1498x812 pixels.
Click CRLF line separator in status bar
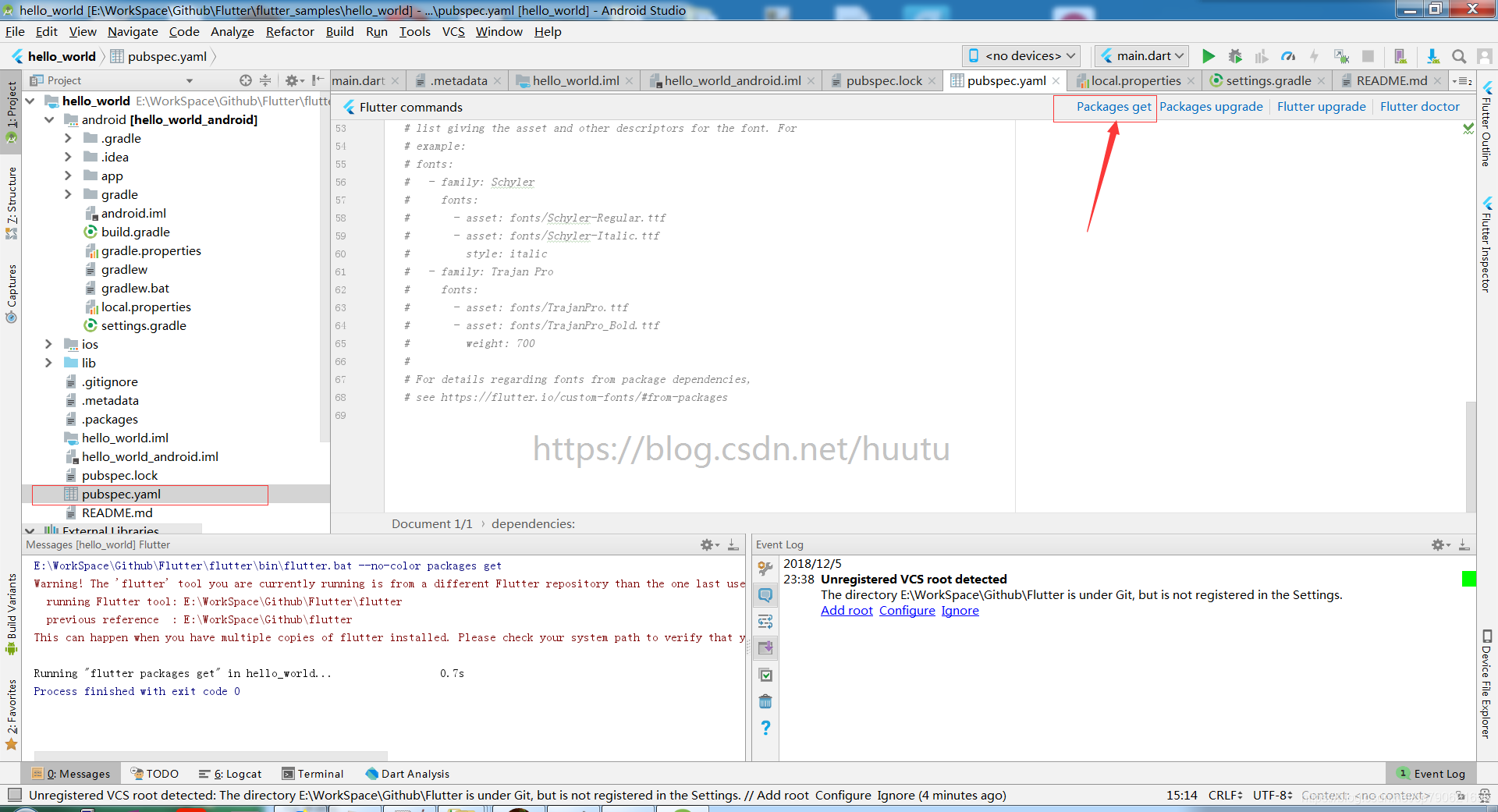click(1225, 796)
